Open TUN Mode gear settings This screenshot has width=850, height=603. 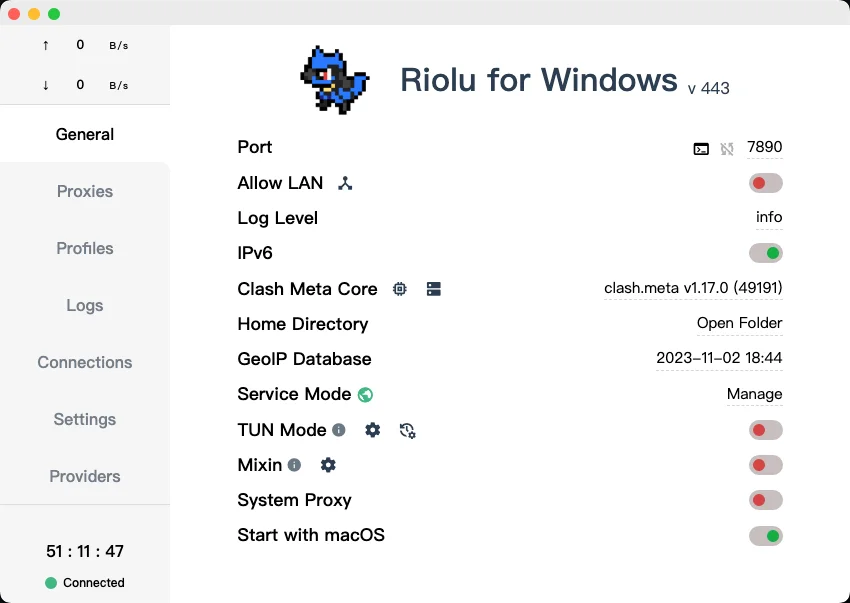[373, 430]
